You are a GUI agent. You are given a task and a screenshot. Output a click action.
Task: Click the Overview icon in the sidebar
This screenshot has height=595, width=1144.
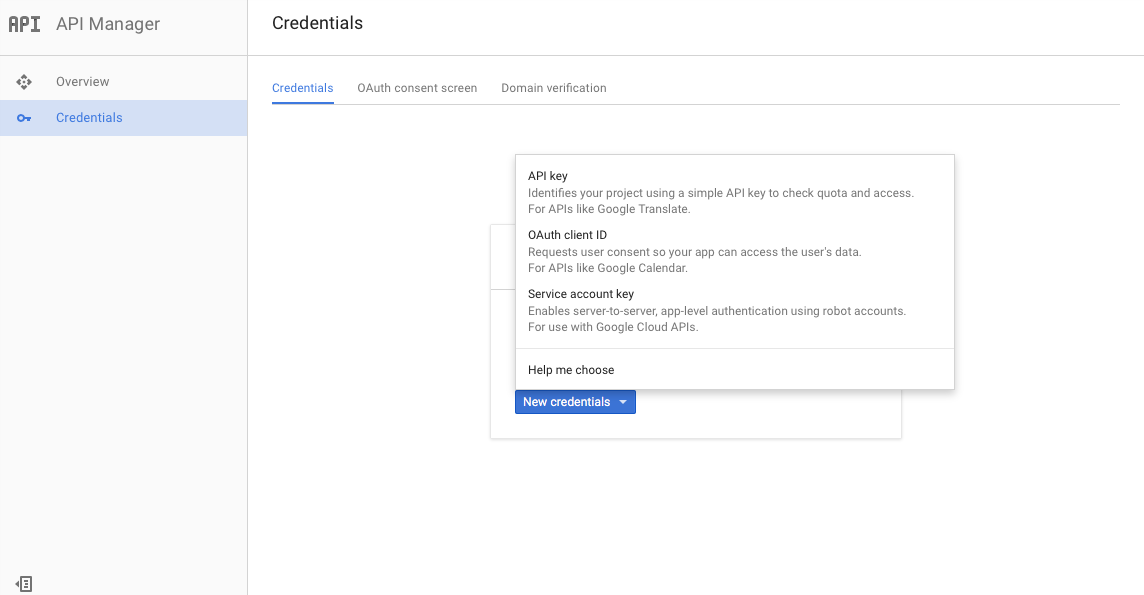pos(24,82)
